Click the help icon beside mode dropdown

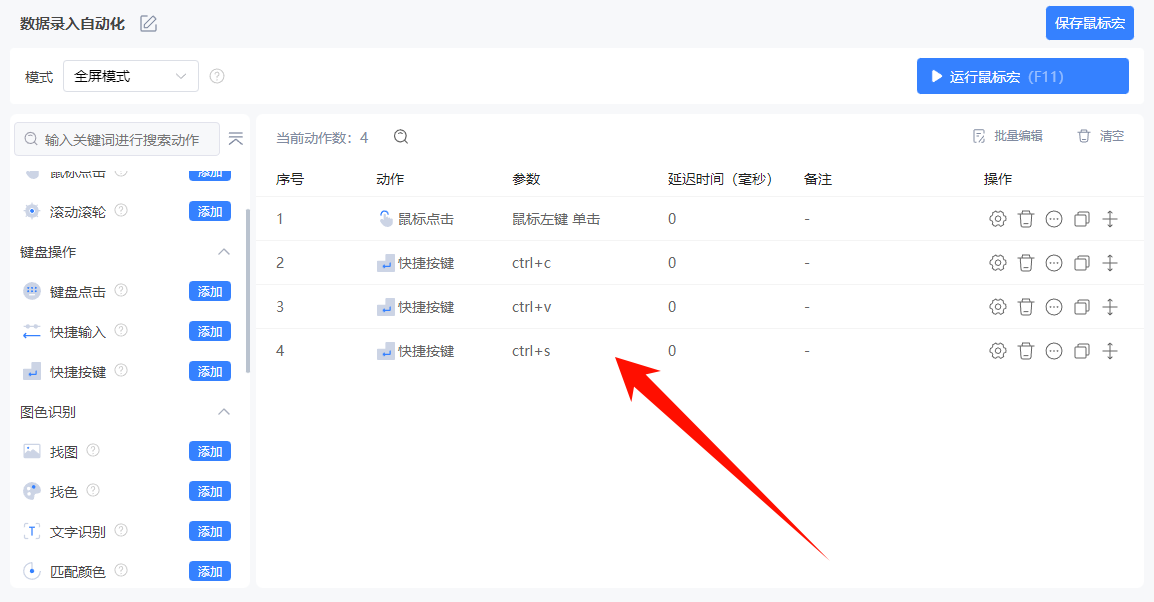[217, 76]
